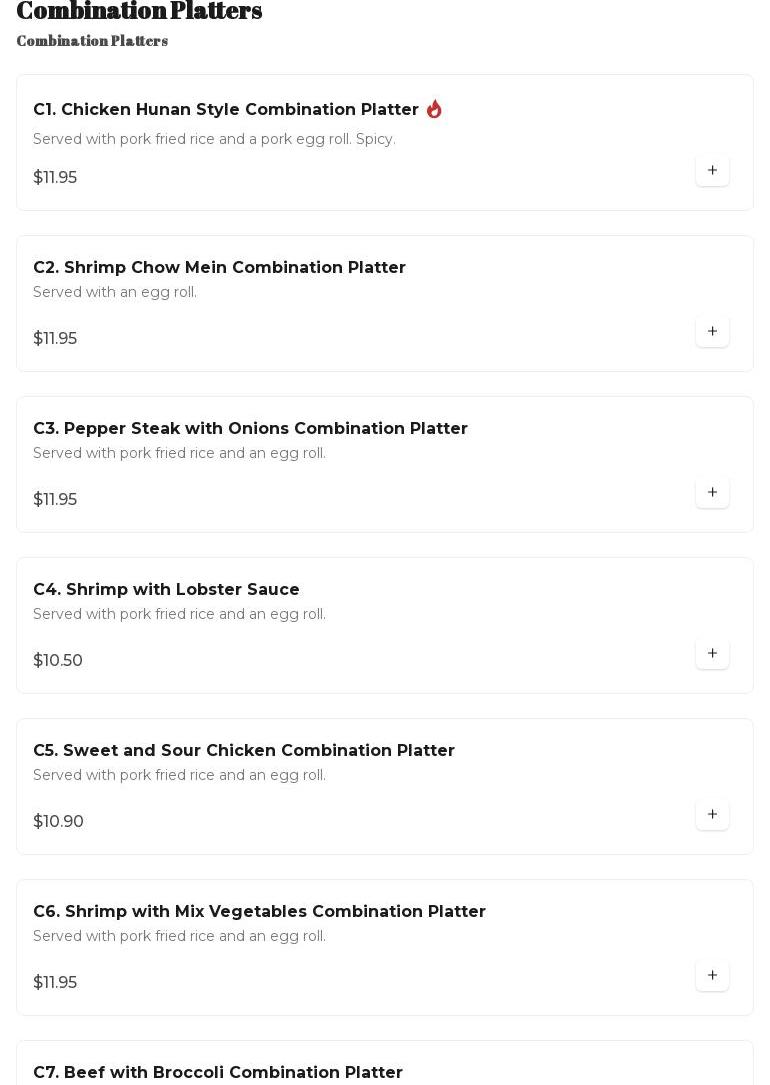Add Shrimp with Mix Vegetables platter

[712, 975]
